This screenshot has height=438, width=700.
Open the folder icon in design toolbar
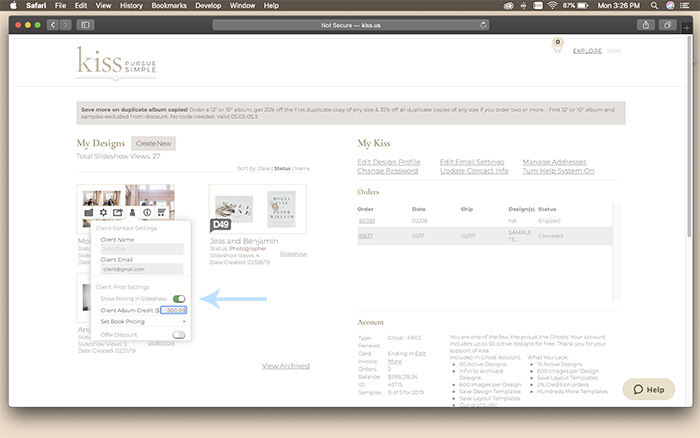pyautogui.click(x=89, y=213)
